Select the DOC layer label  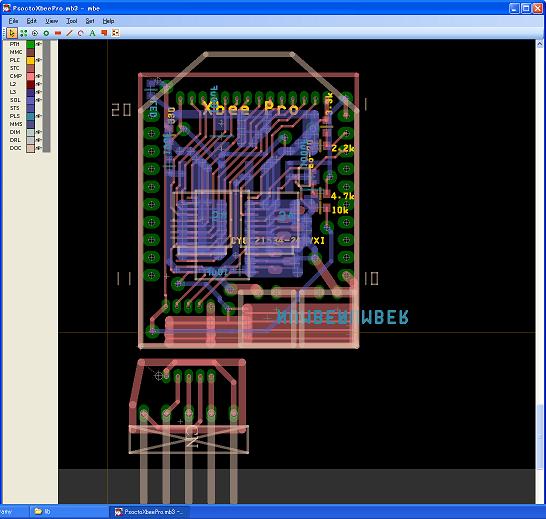pyautogui.click(x=15, y=148)
